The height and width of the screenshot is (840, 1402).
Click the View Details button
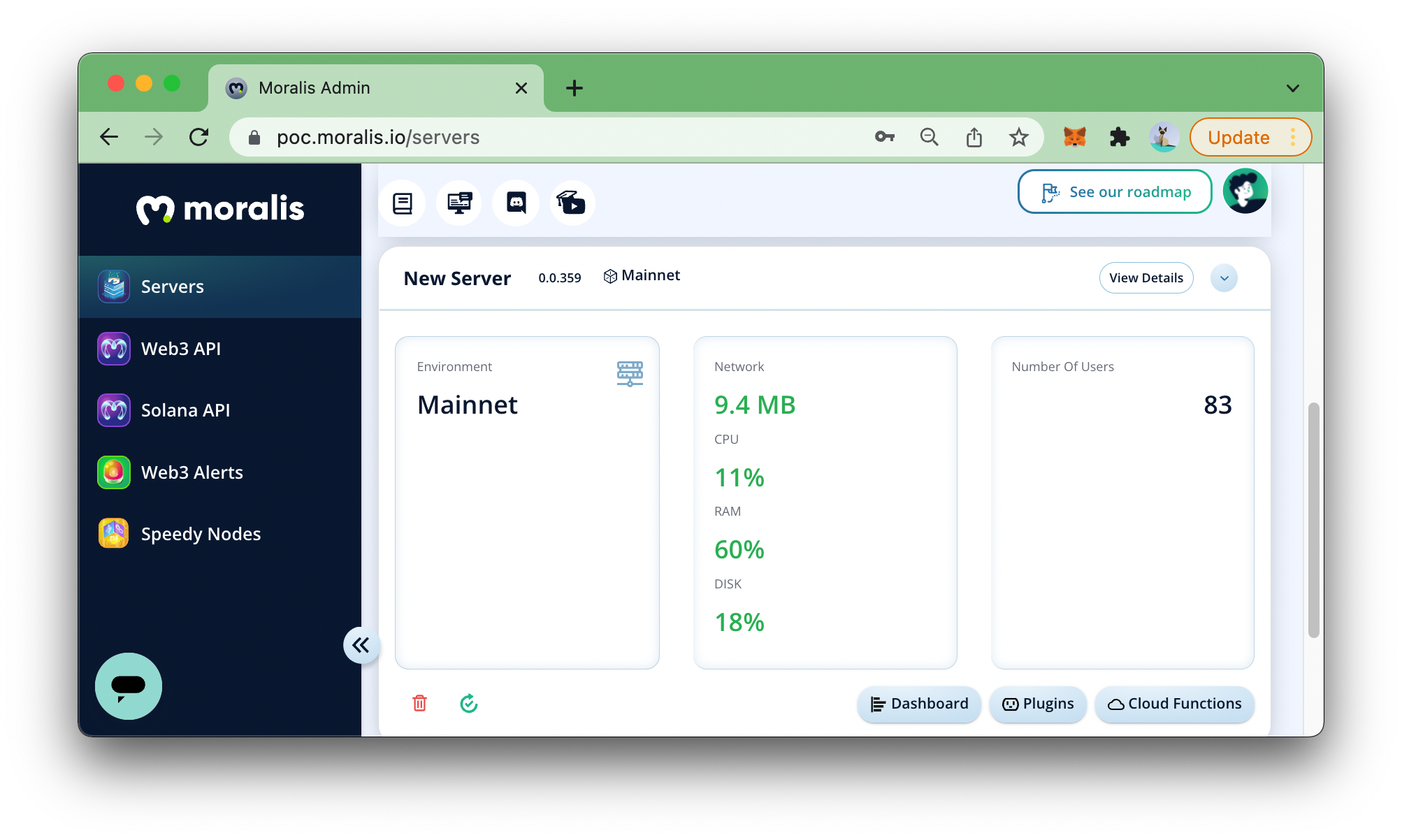(1146, 278)
